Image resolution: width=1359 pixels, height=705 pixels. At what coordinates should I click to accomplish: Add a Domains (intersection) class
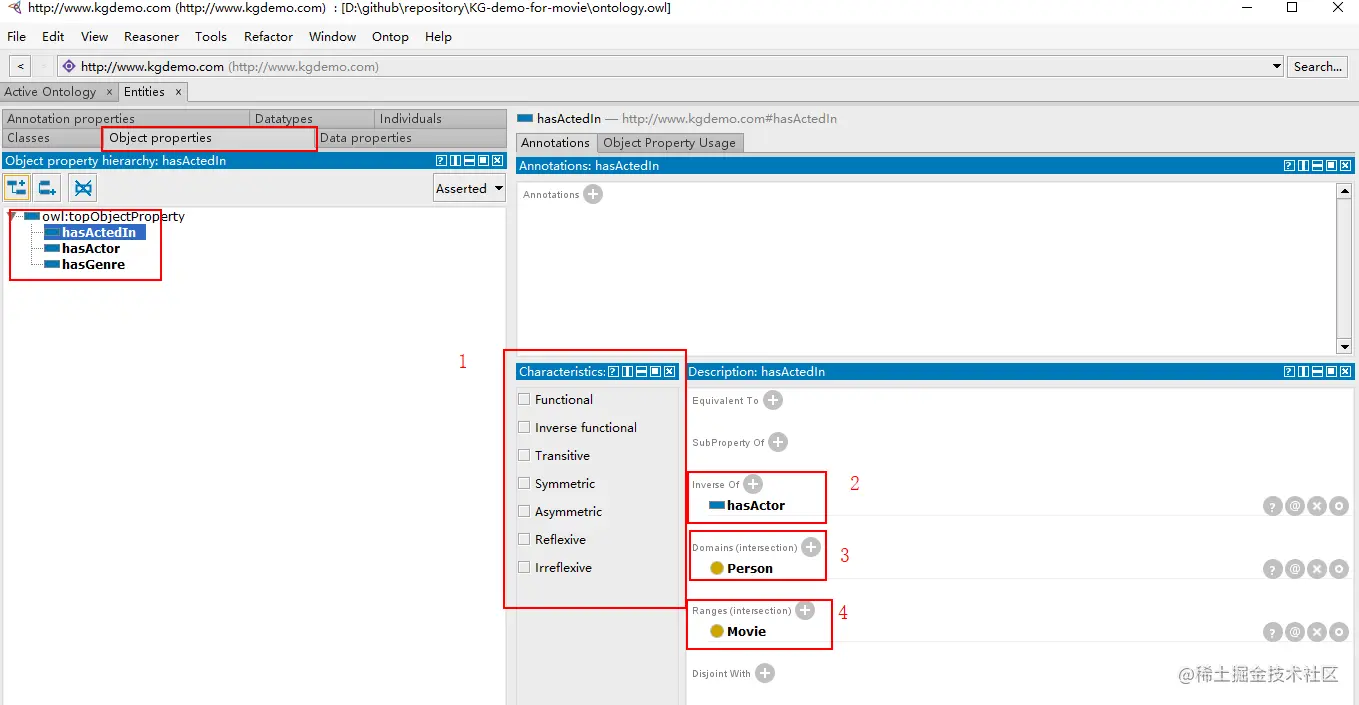click(x=811, y=547)
